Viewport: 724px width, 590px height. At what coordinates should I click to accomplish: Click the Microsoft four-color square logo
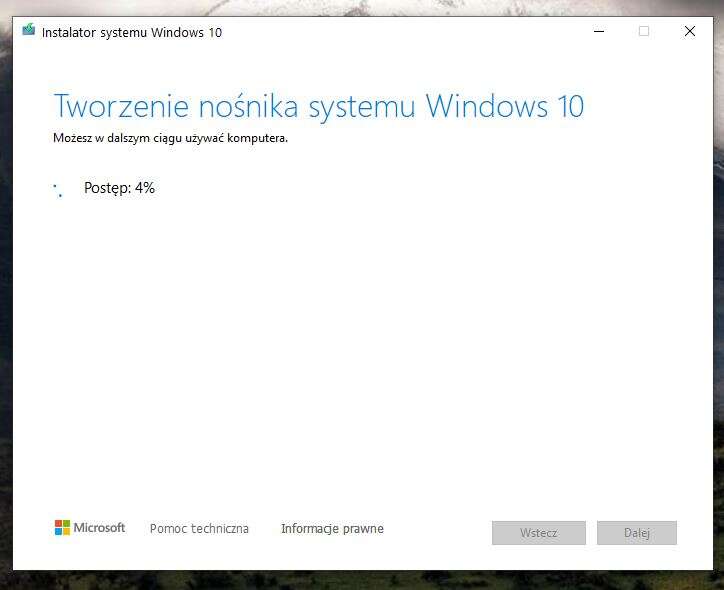(62, 528)
